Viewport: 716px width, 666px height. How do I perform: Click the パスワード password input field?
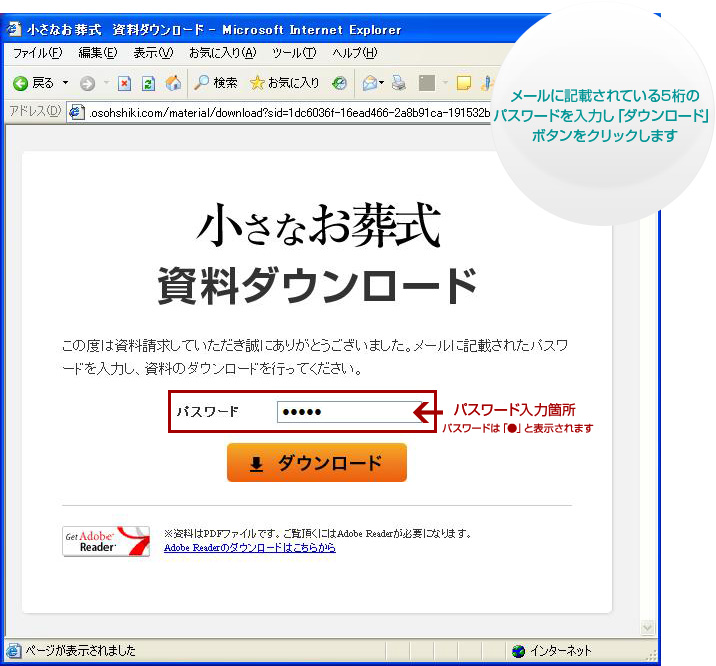(x=349, y=412)
